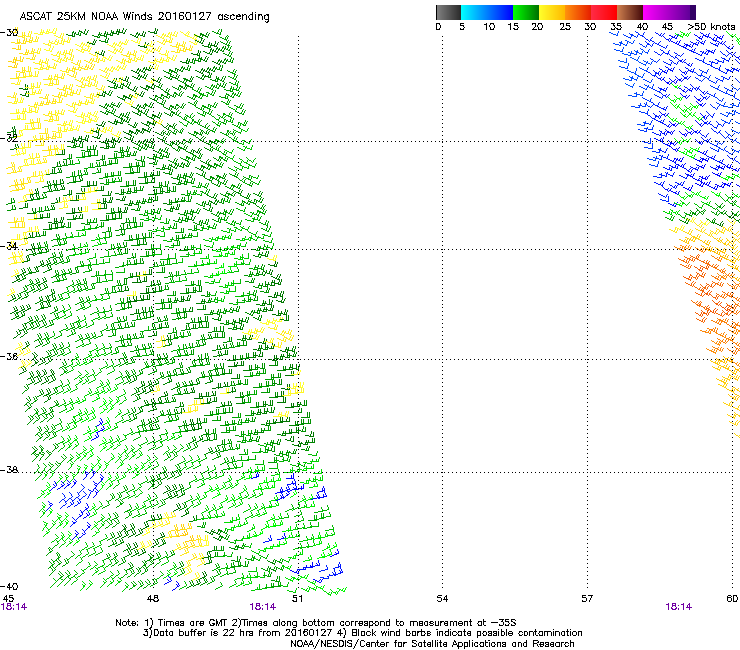Click the '35' label under the color bar
Viewport: 740px width, 650px height.
(616, 27)
